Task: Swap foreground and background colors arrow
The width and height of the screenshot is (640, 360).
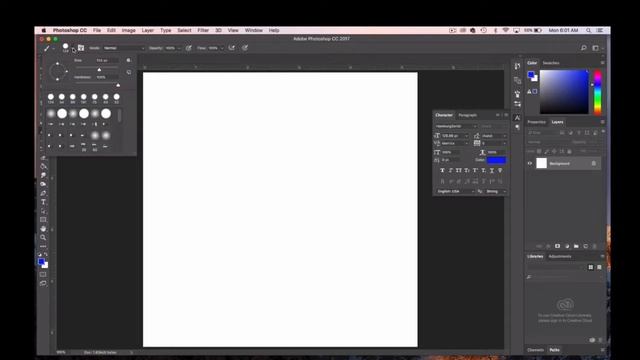Action: click(x=46, y=254)
